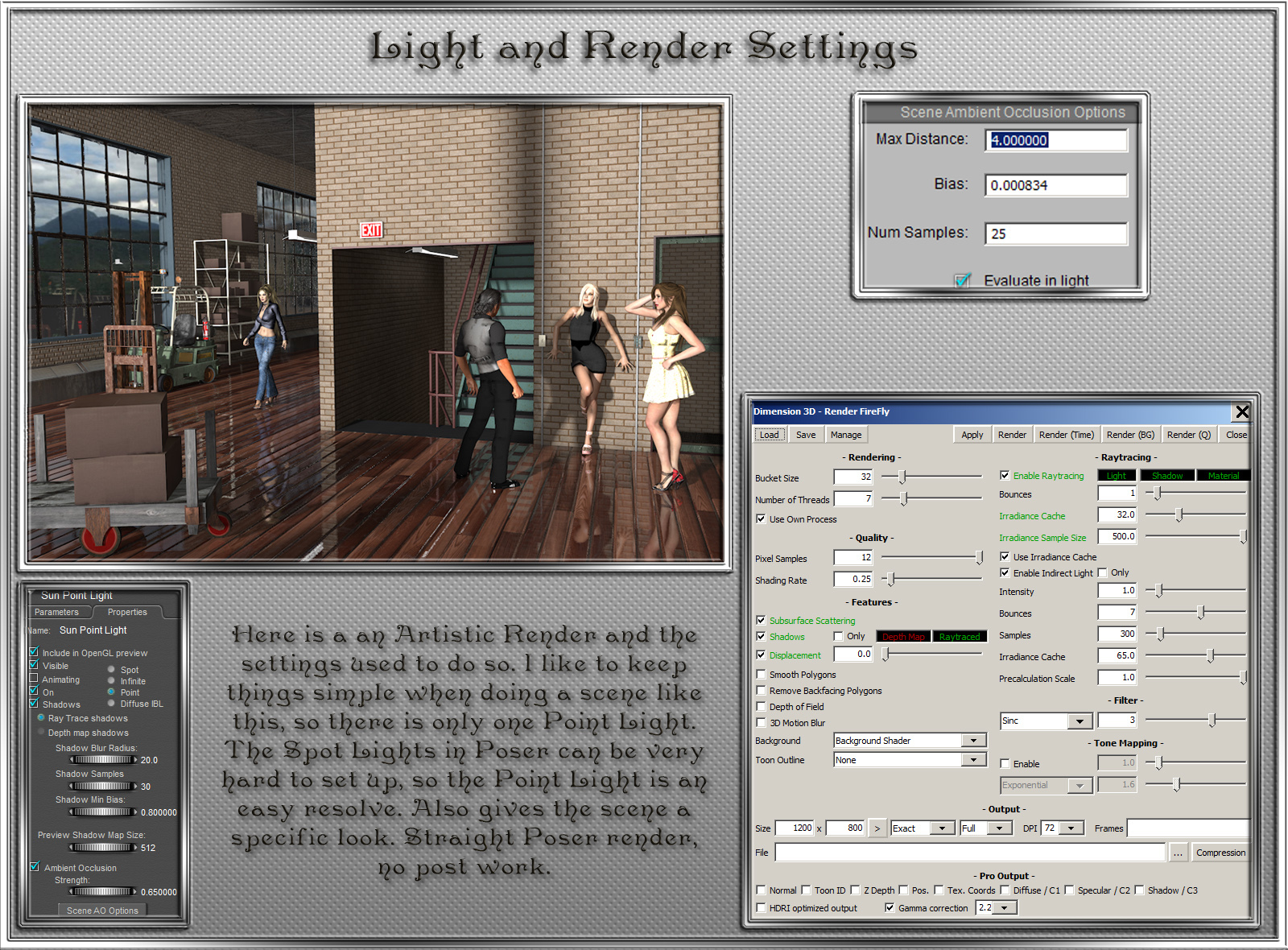Screen dimensions: 1288x950
Task: Click the Render (Q) button
Action: click(x=1189, y=435)
